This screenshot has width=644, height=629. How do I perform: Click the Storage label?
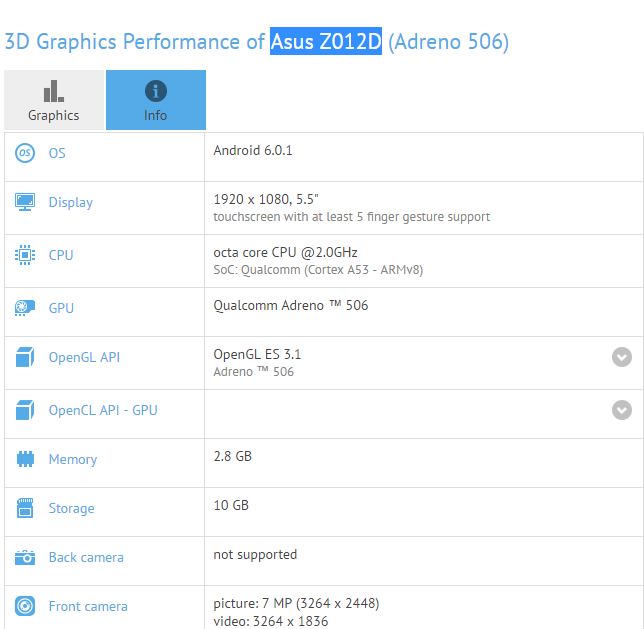point(71,508)
